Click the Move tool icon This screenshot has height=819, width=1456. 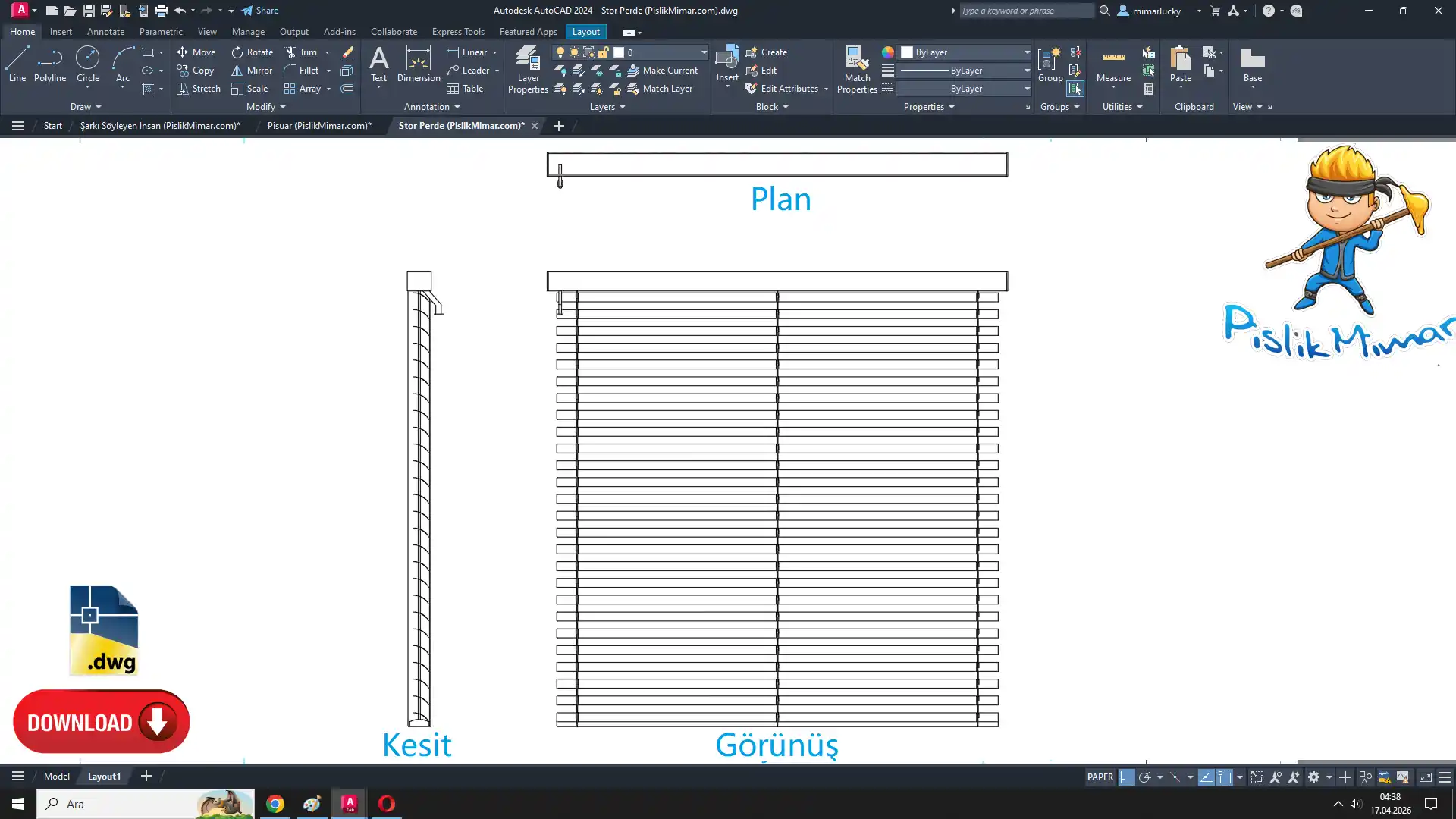click(x=182, y=52)
